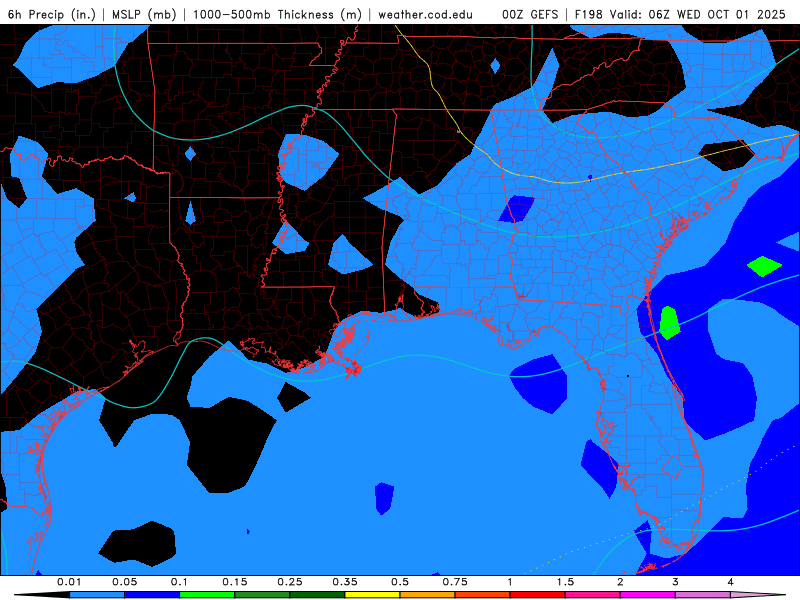Click the red 1 inch legend swatch

coord(538,595)
